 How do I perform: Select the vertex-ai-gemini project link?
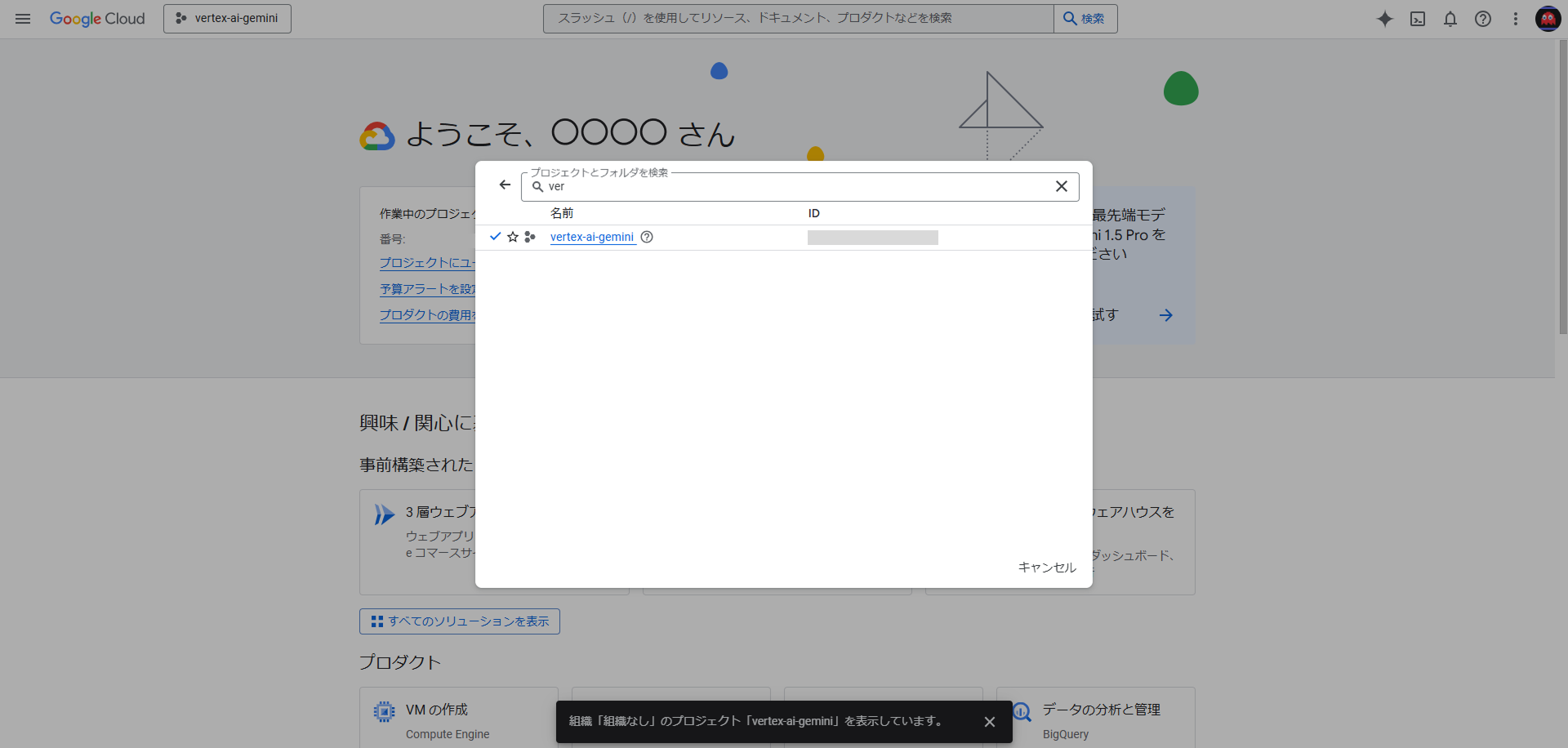point(592,237)
